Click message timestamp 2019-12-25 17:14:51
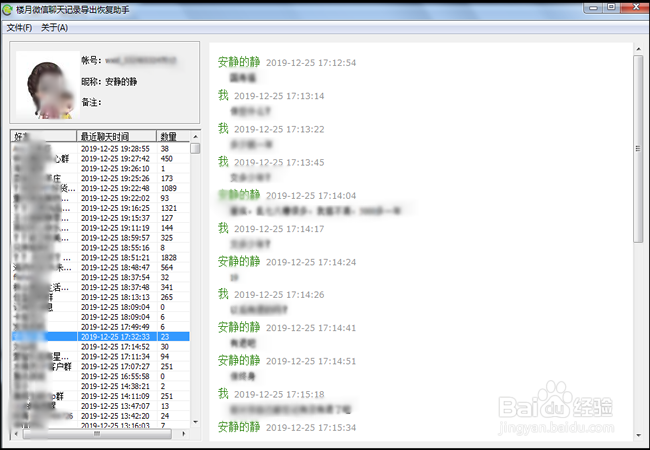 tap(311, 361)
